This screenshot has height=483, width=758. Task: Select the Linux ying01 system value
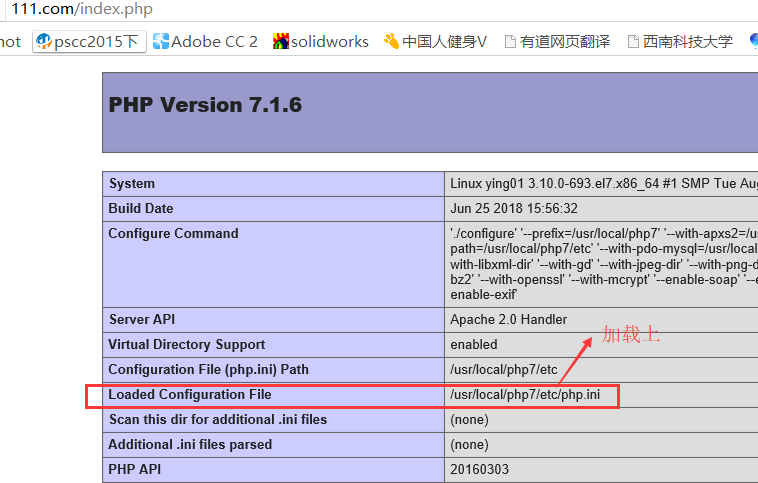pos(604,184)
